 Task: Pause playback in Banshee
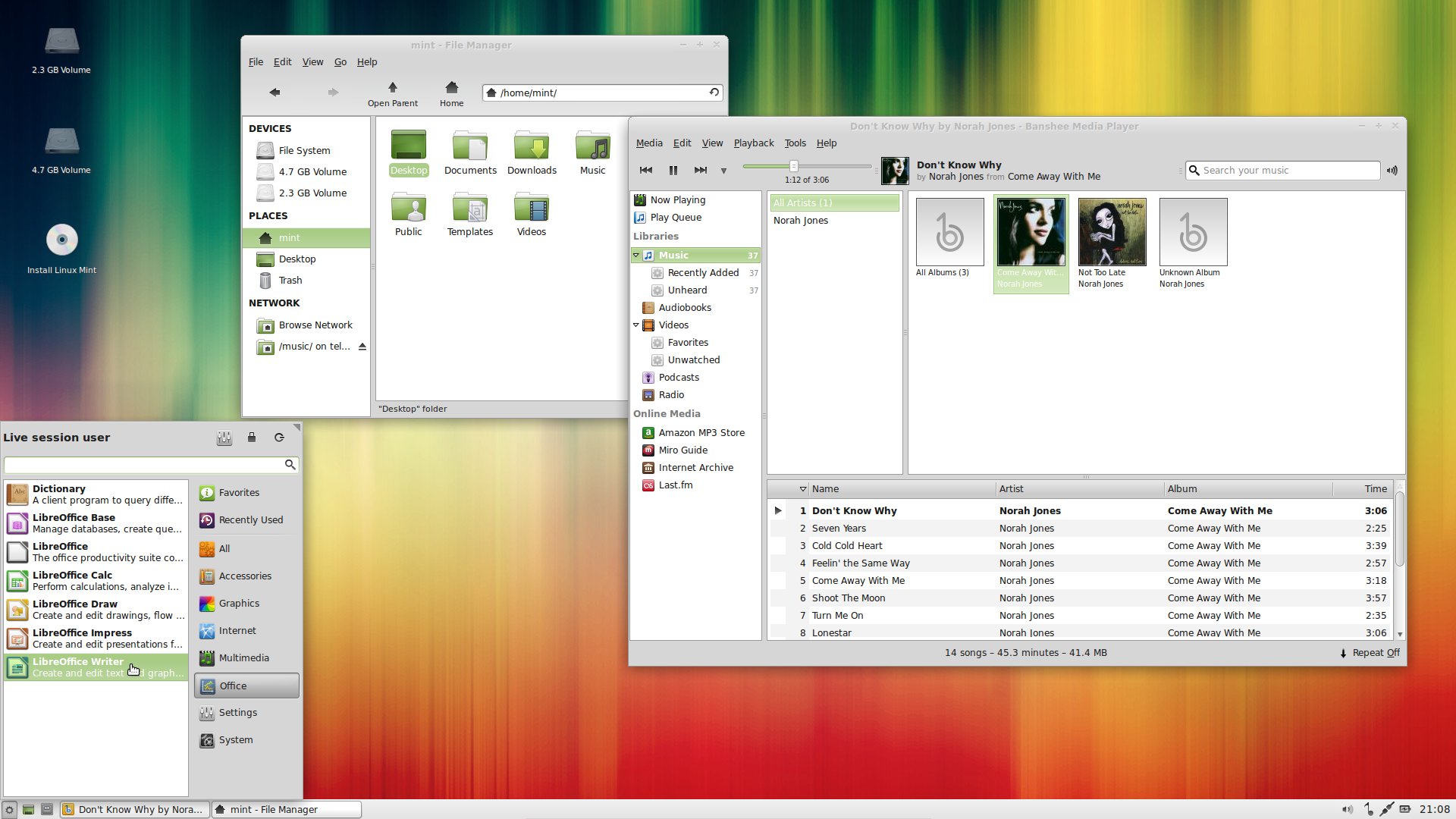pos(673,171)
